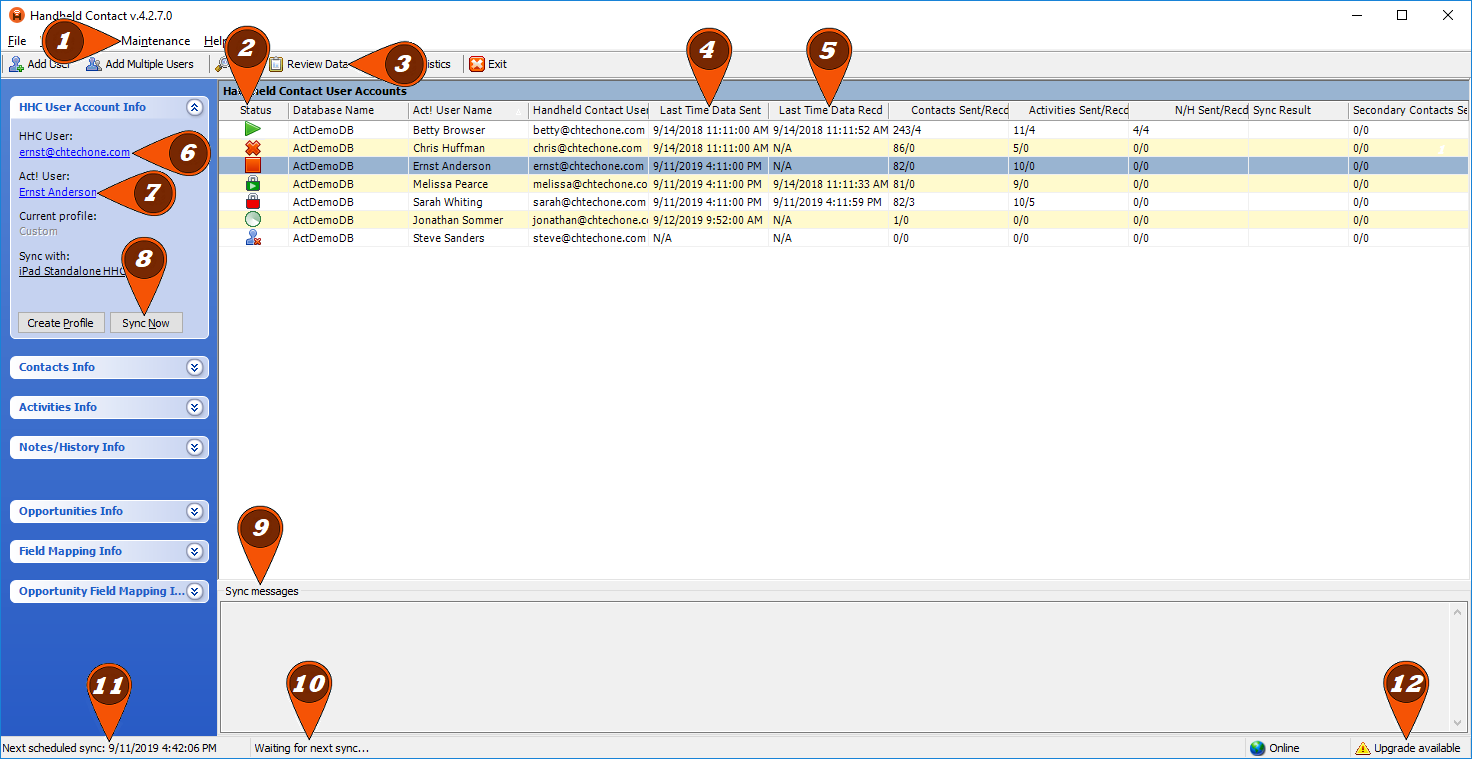Select the Sarah Whiting user name cell
This screenshot has height=761, width=1473.
tap(468, 202)
